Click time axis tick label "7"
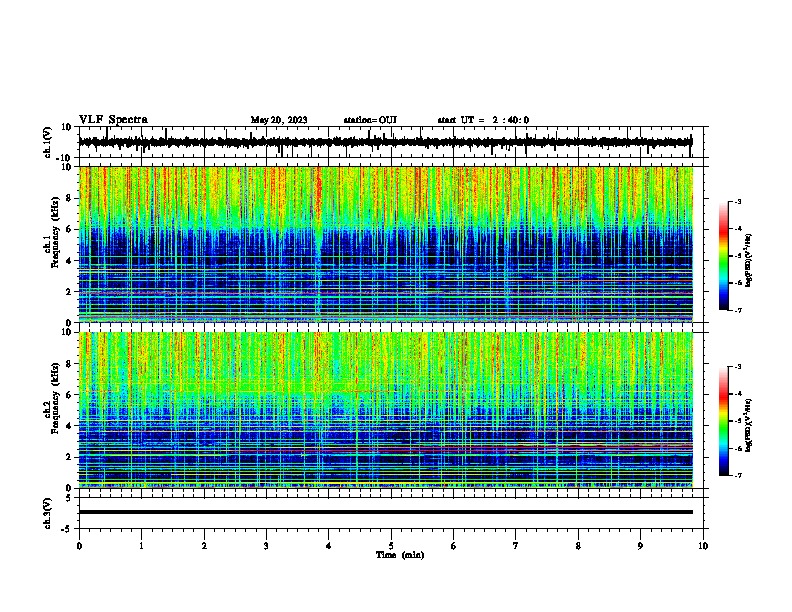Image resolution: width=792 pixels, height=612 pixels. (516, 546)
